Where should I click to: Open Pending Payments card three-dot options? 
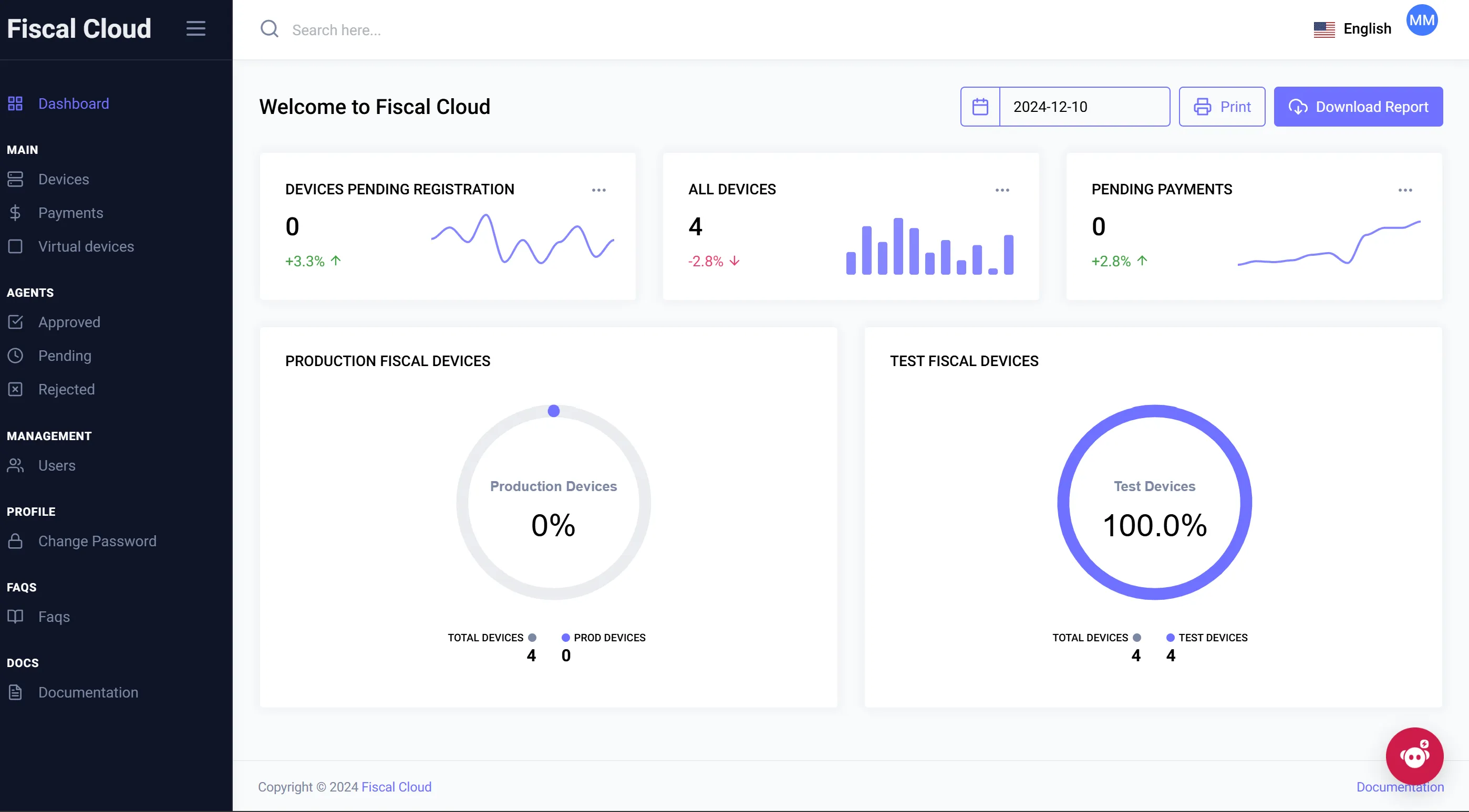pos(1405,191)
